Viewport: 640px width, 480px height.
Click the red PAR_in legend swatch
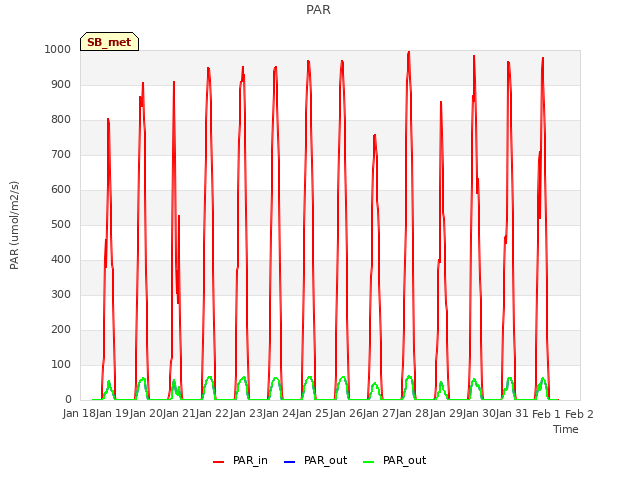pyautogui.click(x=218, y=462)
